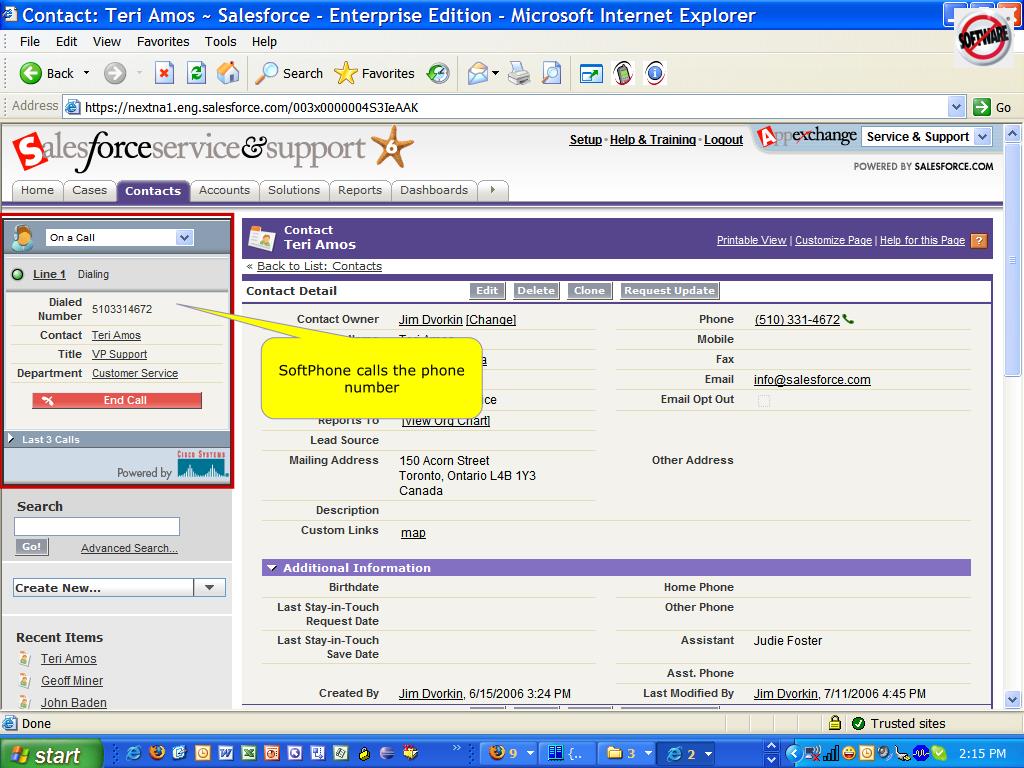This screenshot has width=1024, height=768.
Task: Click the Trusted sites status bar icon
Action: (858, 724)
